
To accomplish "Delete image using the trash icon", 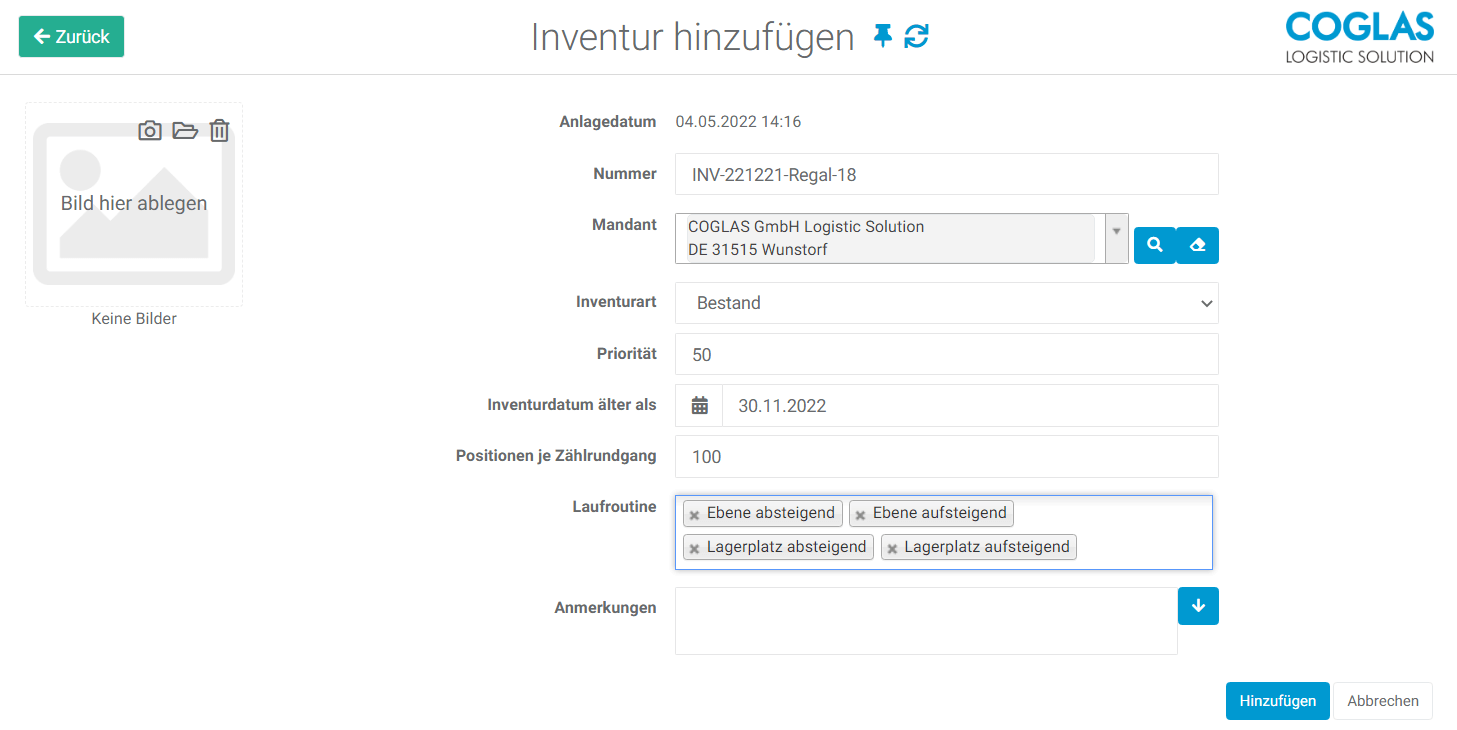I will click(x=219, y=131).
